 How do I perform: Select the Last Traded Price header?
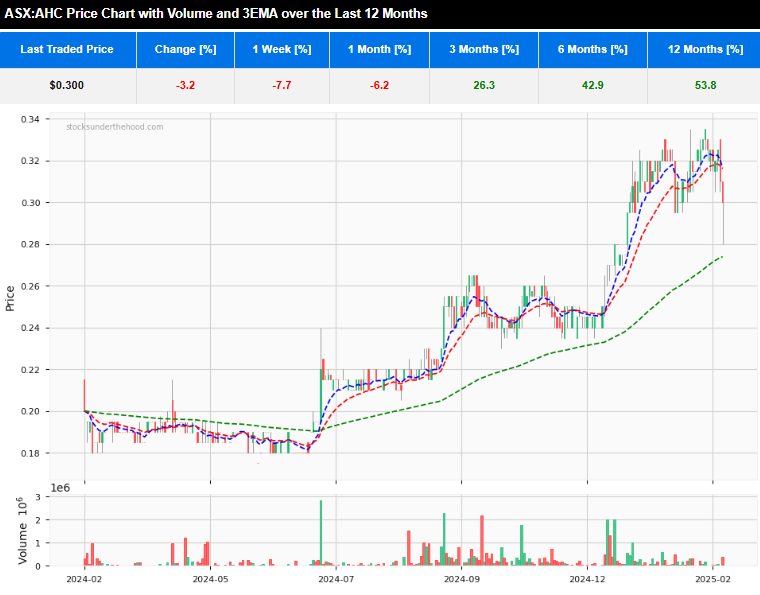point(67,49)
